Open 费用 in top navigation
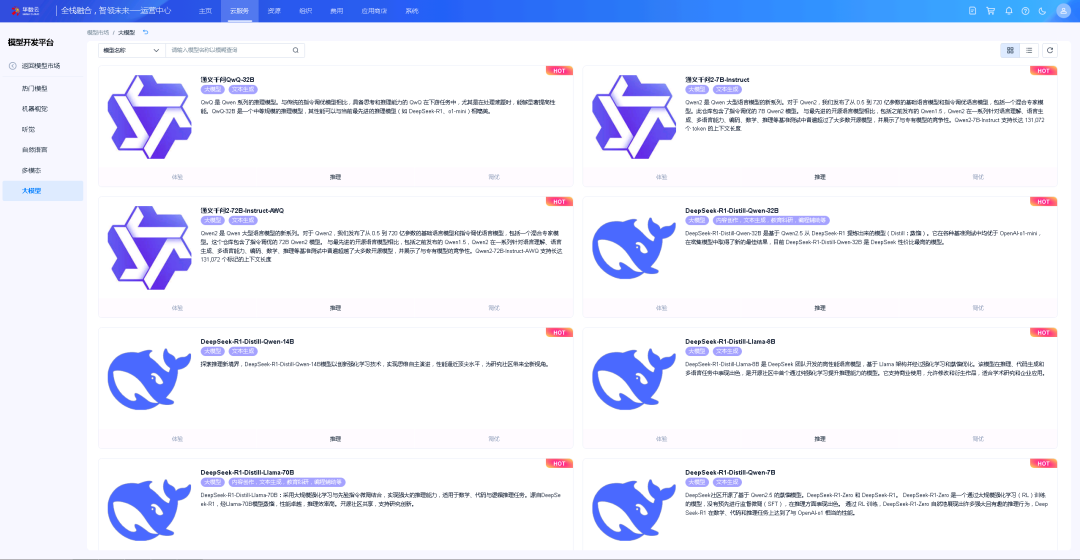 337,11
